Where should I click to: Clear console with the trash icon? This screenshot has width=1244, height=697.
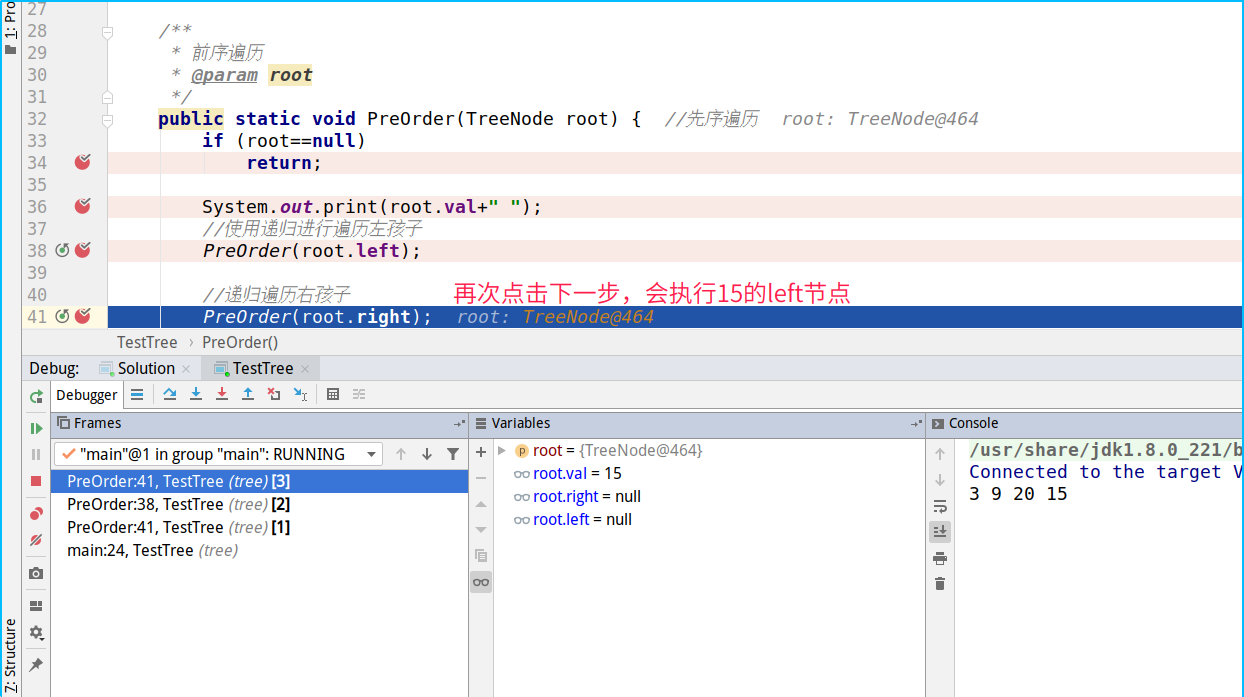[940, 584]
